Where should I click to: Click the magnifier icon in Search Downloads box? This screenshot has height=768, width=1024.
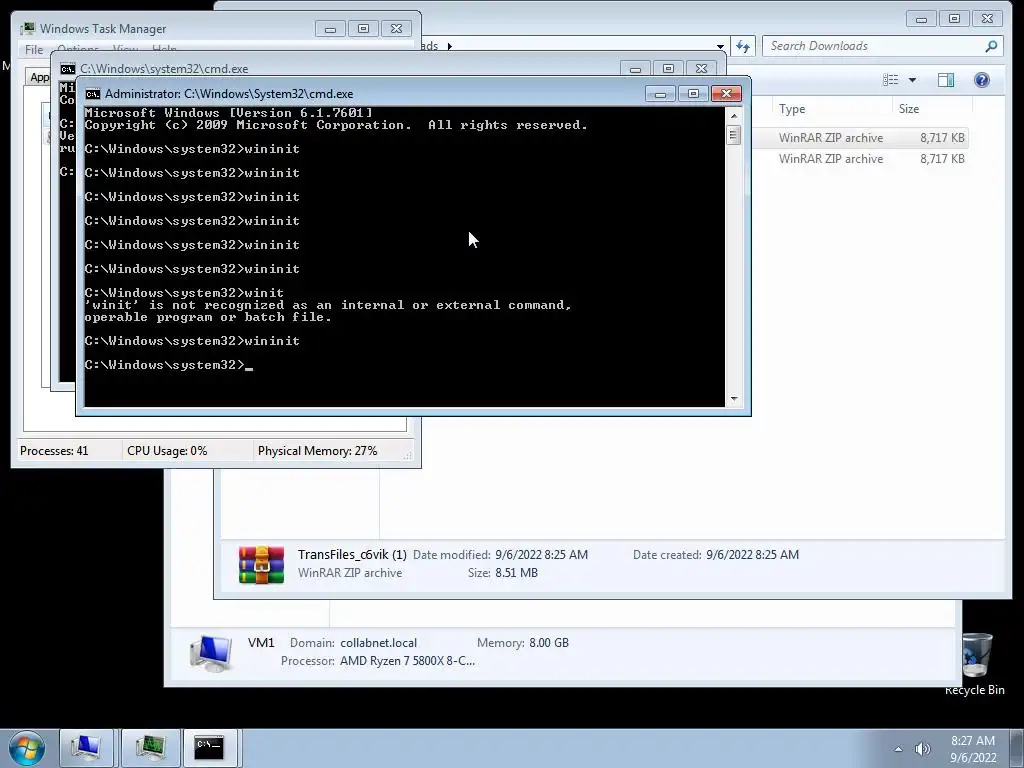click(x=991, y=46)
